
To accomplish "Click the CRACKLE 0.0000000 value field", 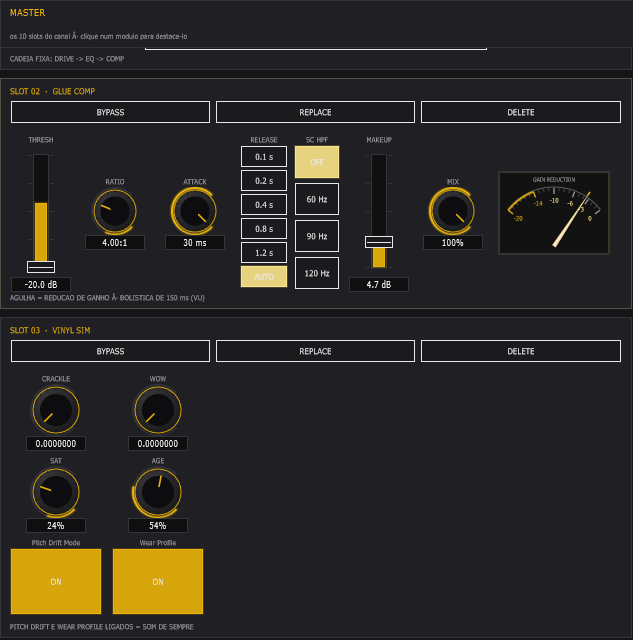I will click(56, 444).
